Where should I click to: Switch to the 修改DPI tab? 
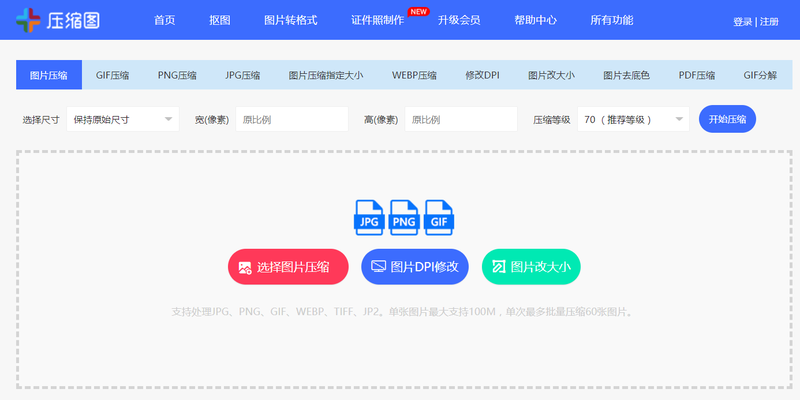point(482,75)
